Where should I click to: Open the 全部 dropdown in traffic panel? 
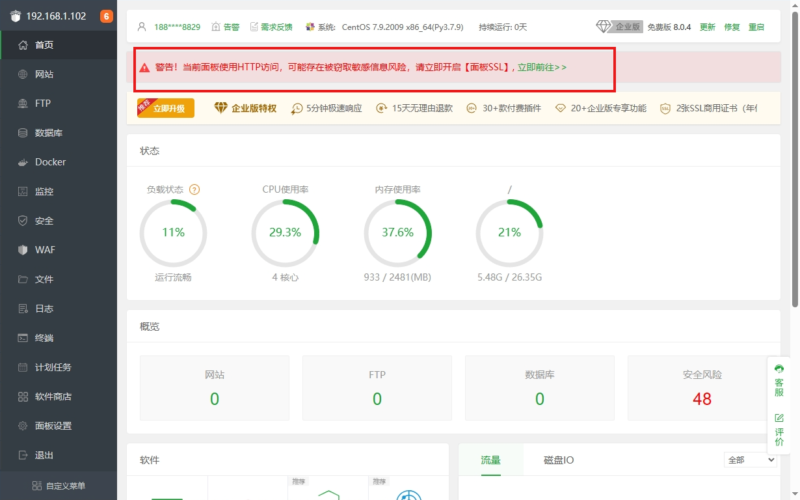[x=750, y=460]
